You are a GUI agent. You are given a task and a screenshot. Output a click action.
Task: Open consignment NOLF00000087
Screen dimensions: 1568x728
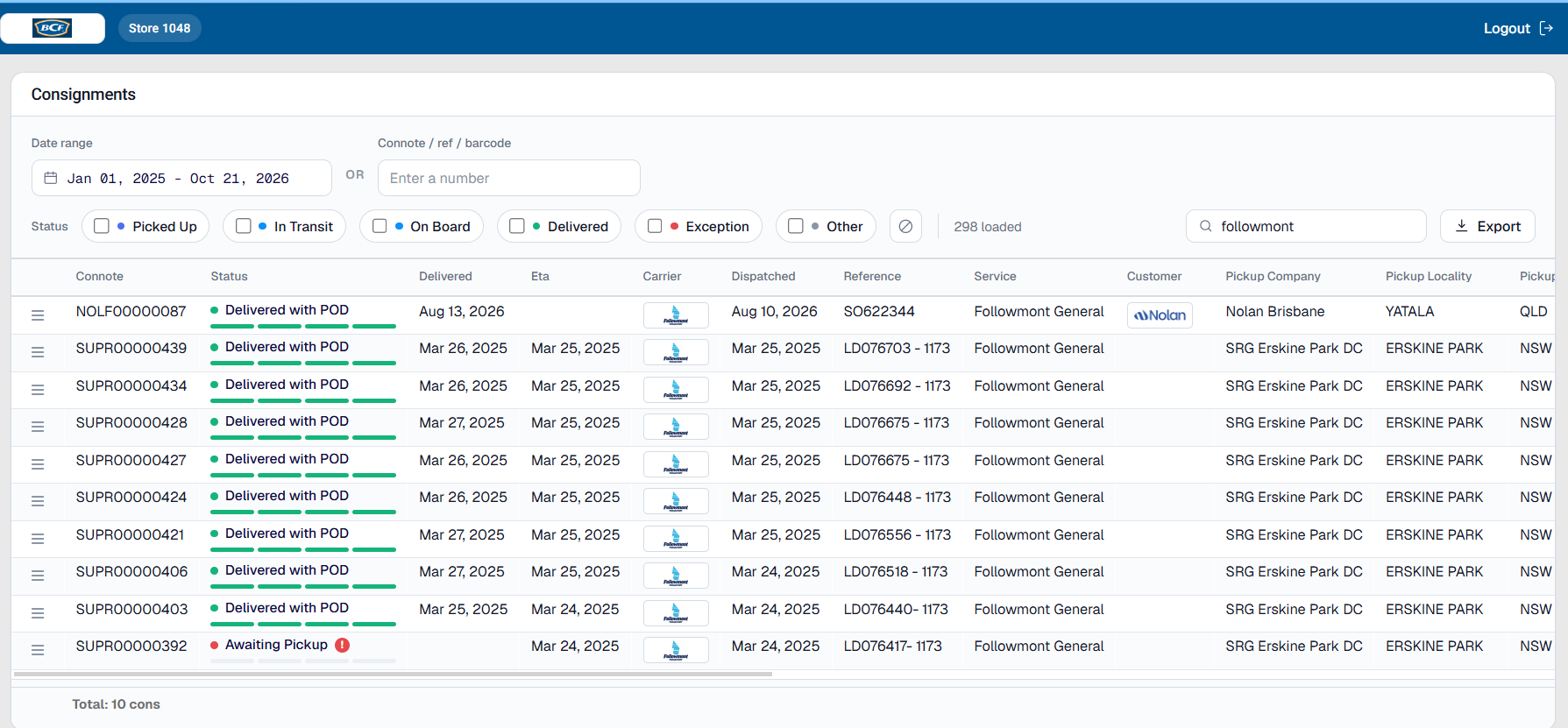tap(131, 311)
